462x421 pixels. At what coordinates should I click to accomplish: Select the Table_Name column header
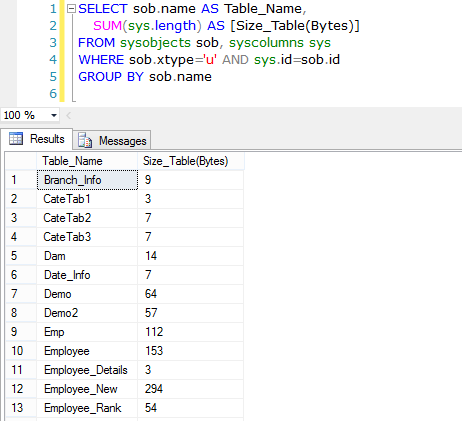(87, 161)
